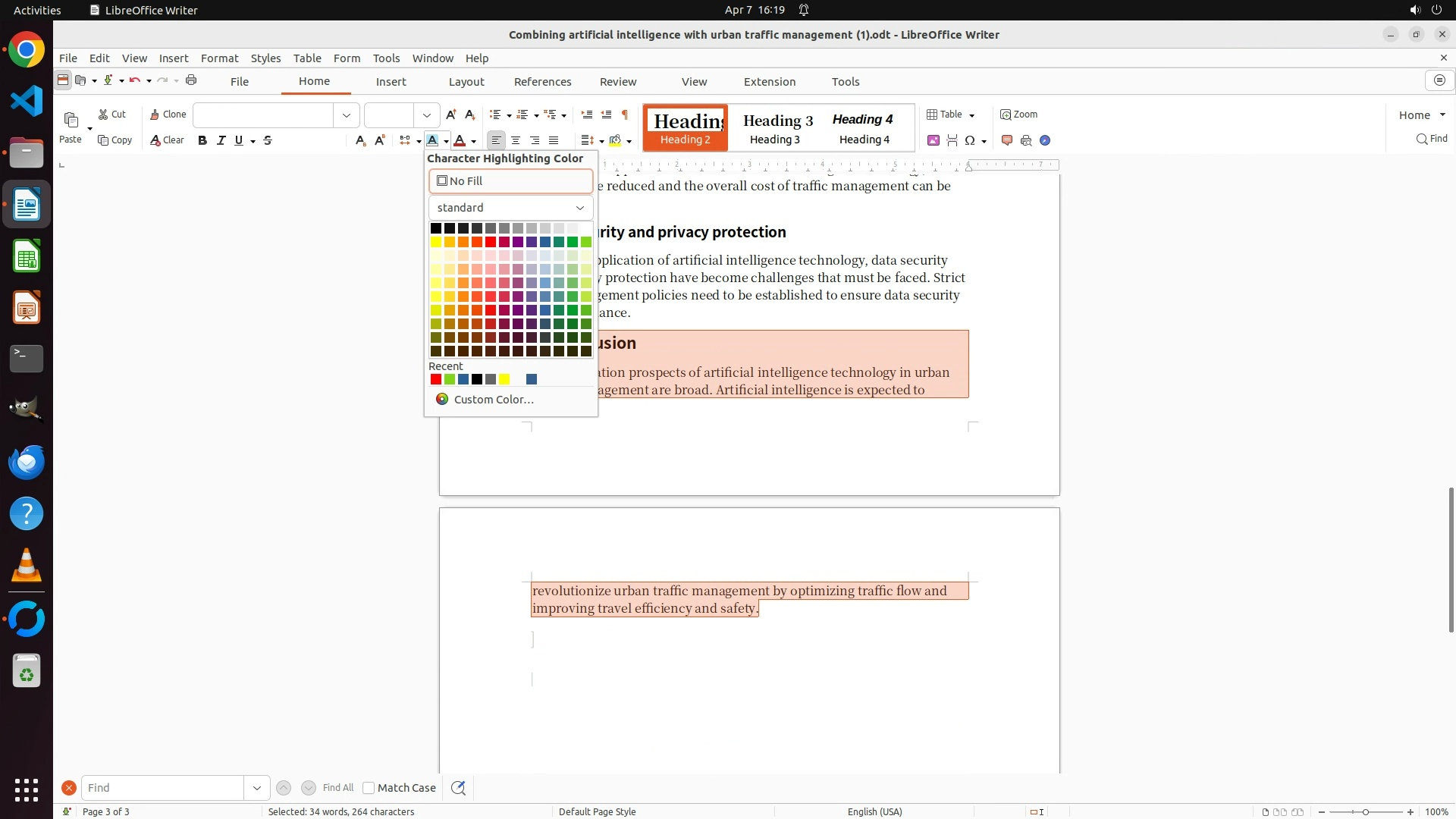Open Custom Color dialog
The width and height of the screenshot is (1456, 819).
click(x=494, y=400)
